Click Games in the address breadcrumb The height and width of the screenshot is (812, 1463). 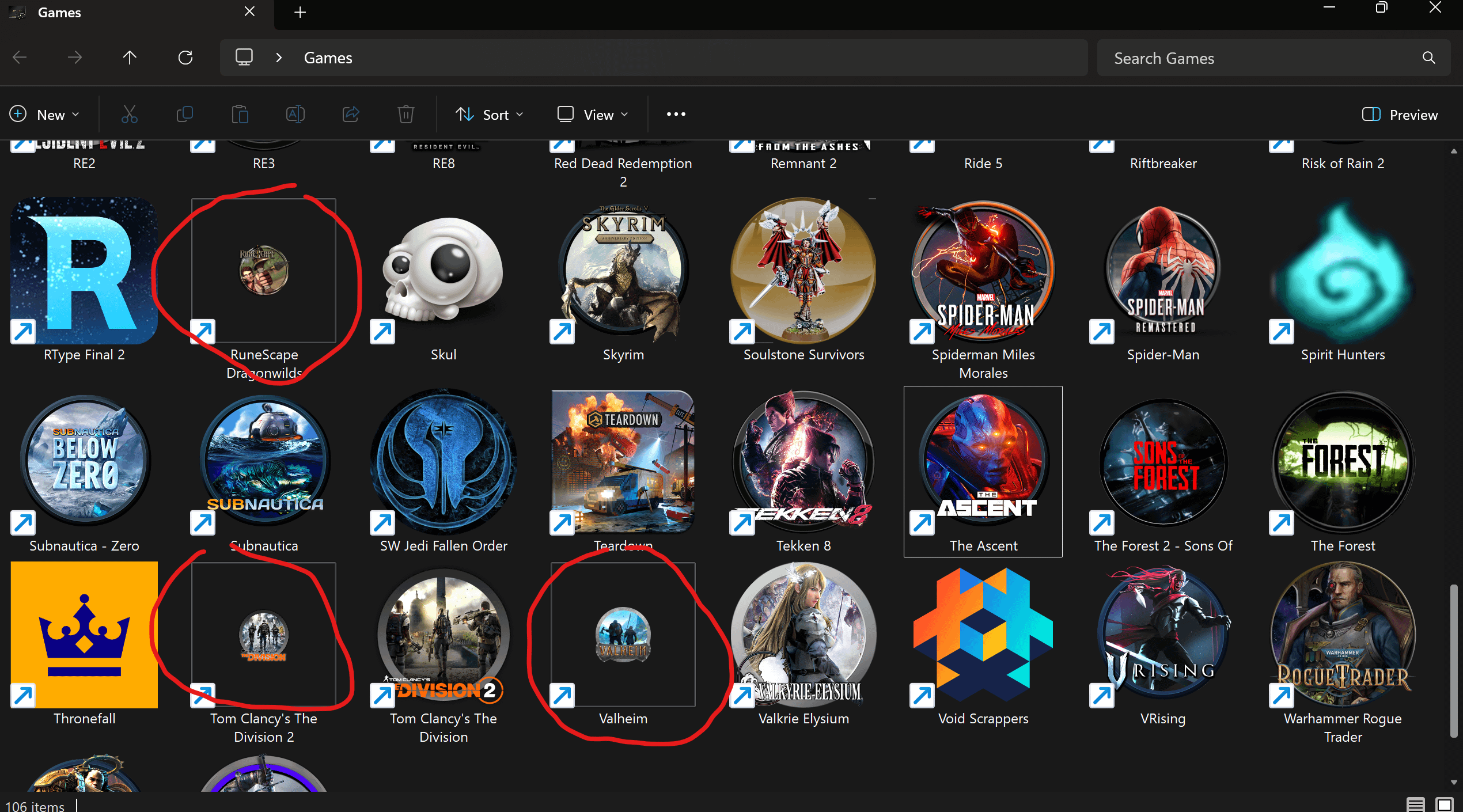point(328,58)
